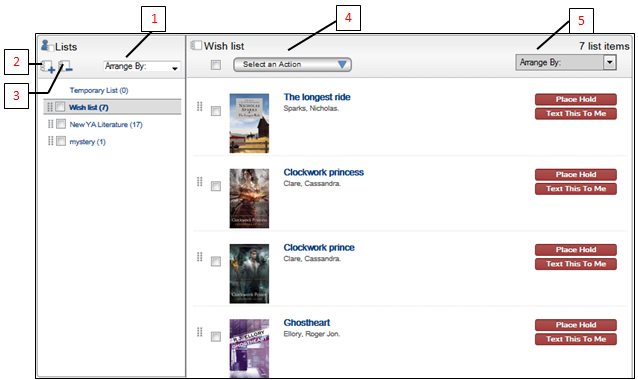Open the Temporary List (0)
The image size is (638, 380).
pyautogui.click(x=99, y=90)
